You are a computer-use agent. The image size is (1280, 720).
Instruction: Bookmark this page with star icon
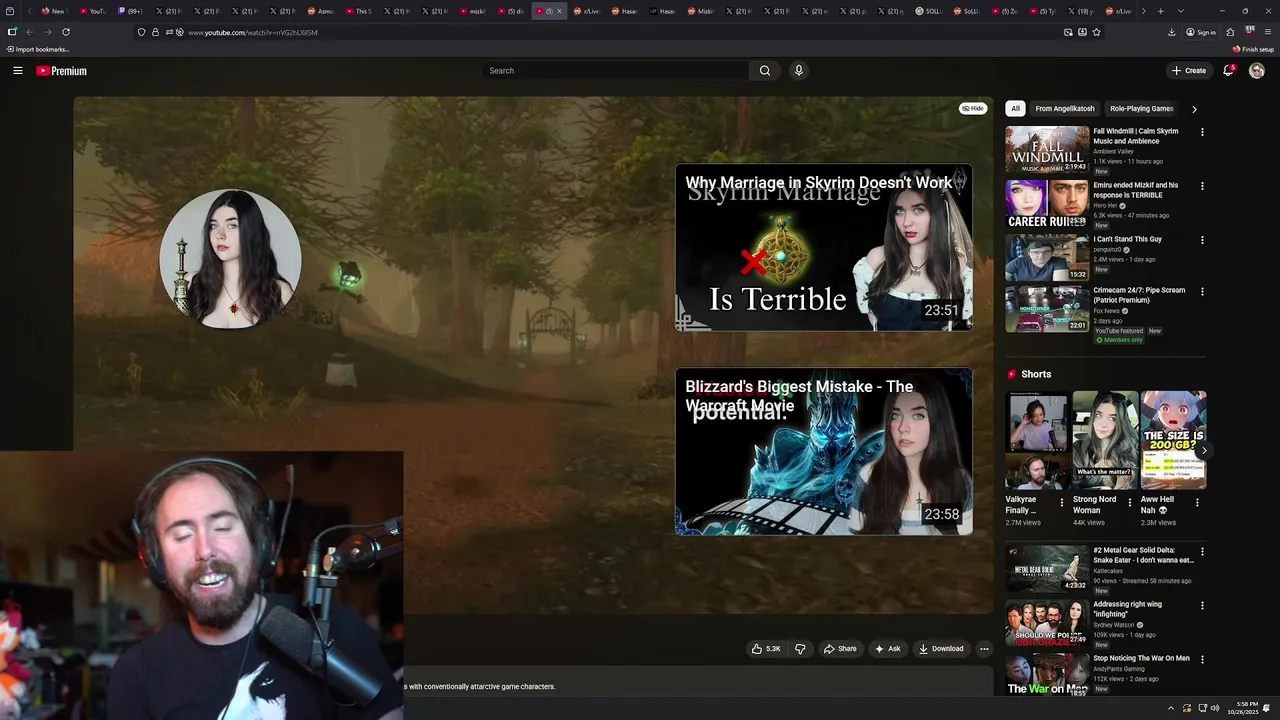(1096, 32)
